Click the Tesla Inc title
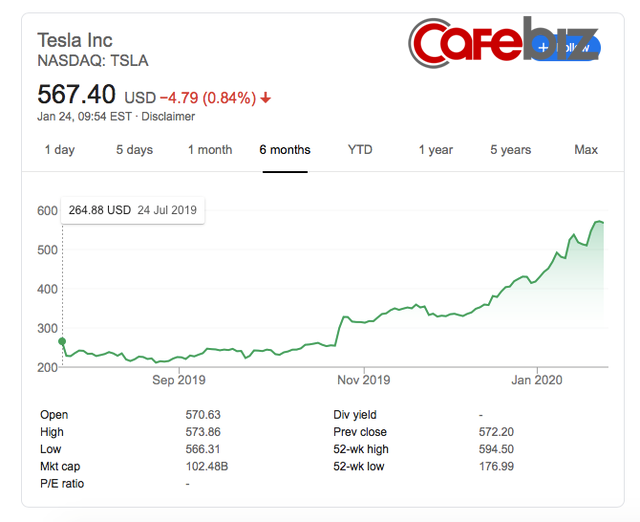Screen dimensions: 640x522 pos(77,40)
